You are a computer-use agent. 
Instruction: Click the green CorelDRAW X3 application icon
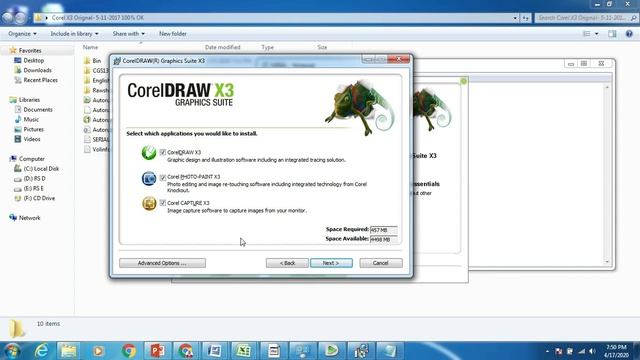coord(149,153)
